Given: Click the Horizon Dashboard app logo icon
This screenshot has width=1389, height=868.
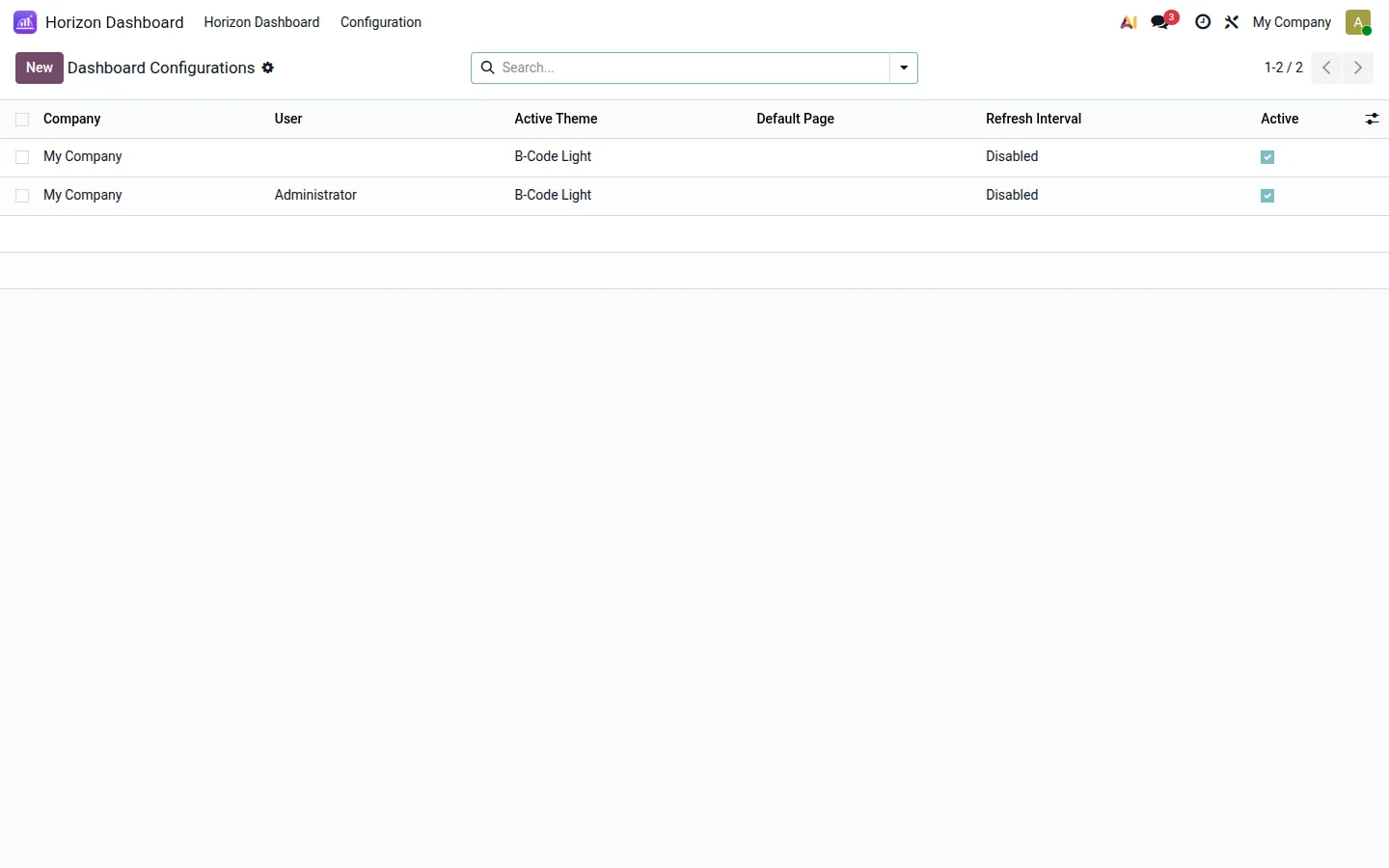Looking at the screenshot, I should tap(25, 22).
